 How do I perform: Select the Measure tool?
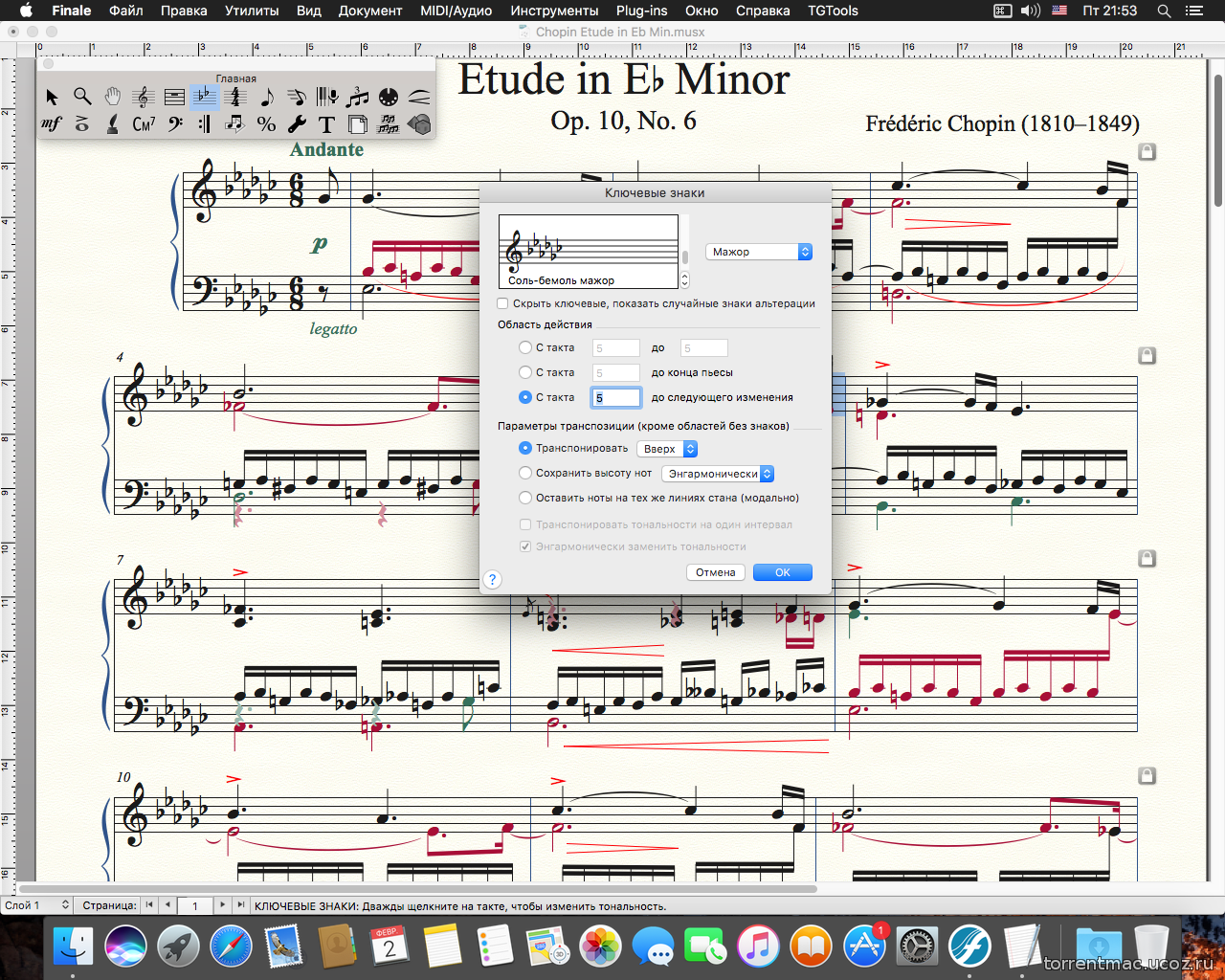174,97
